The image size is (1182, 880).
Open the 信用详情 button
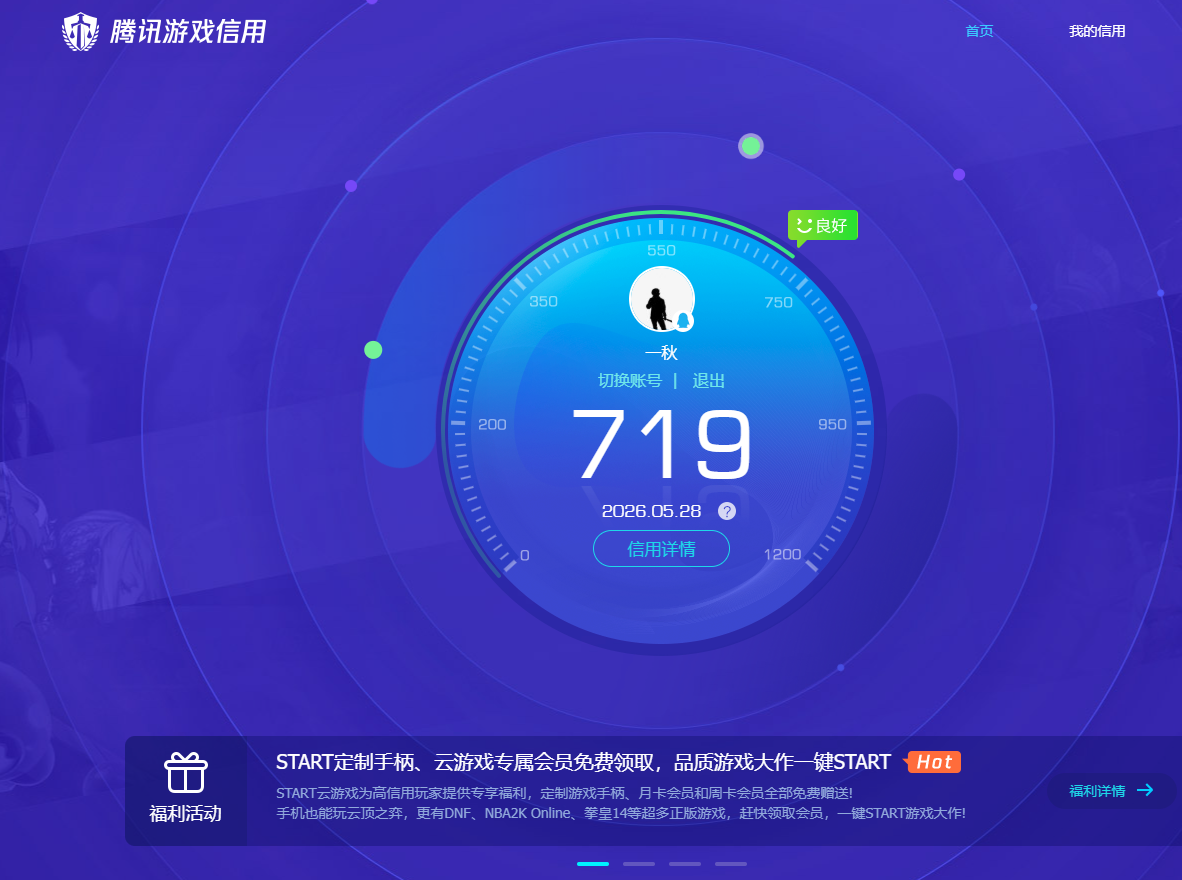click(x=661, y=549)
